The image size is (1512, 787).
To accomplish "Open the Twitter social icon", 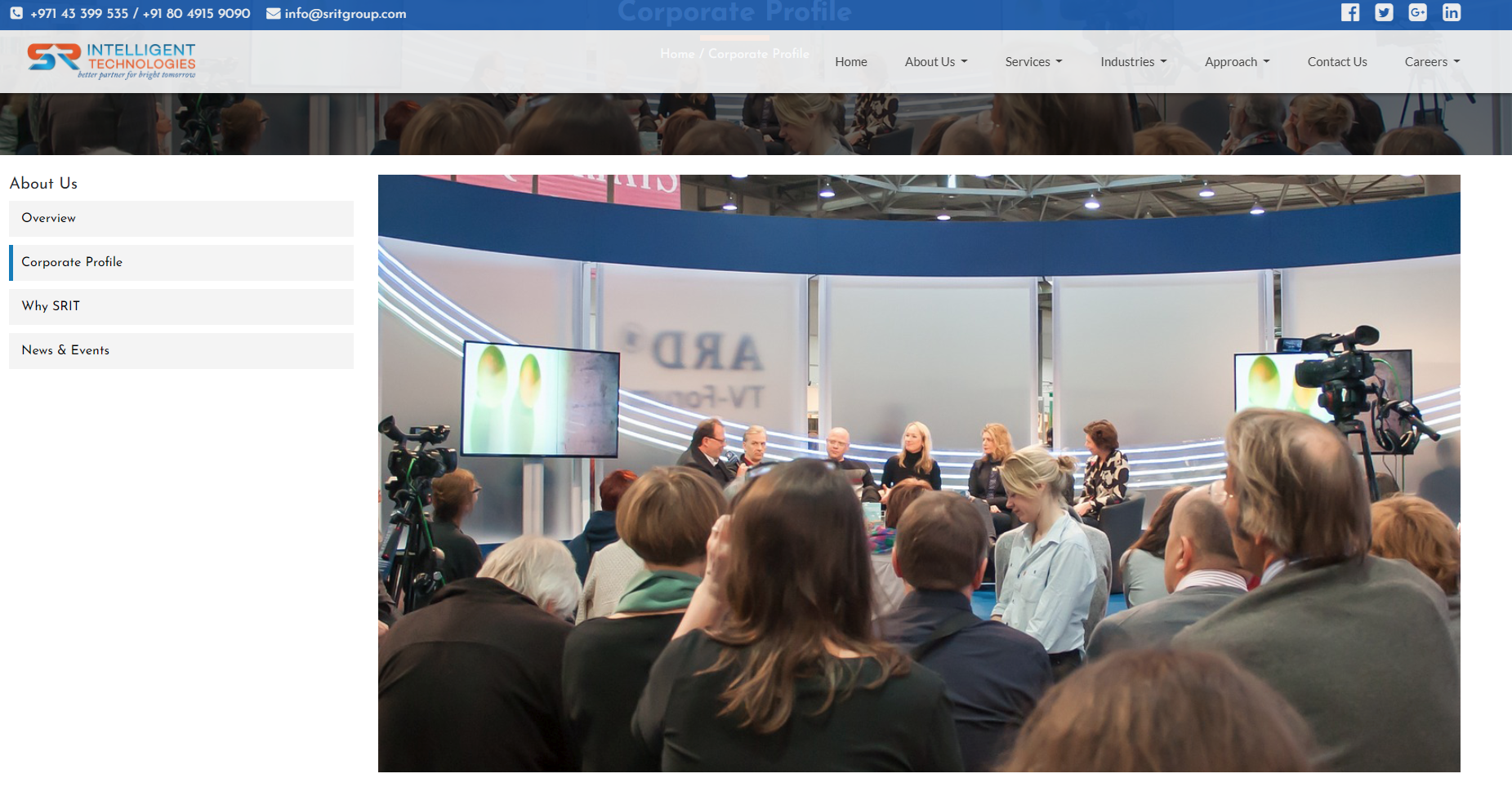I will tap(1384, 12).
